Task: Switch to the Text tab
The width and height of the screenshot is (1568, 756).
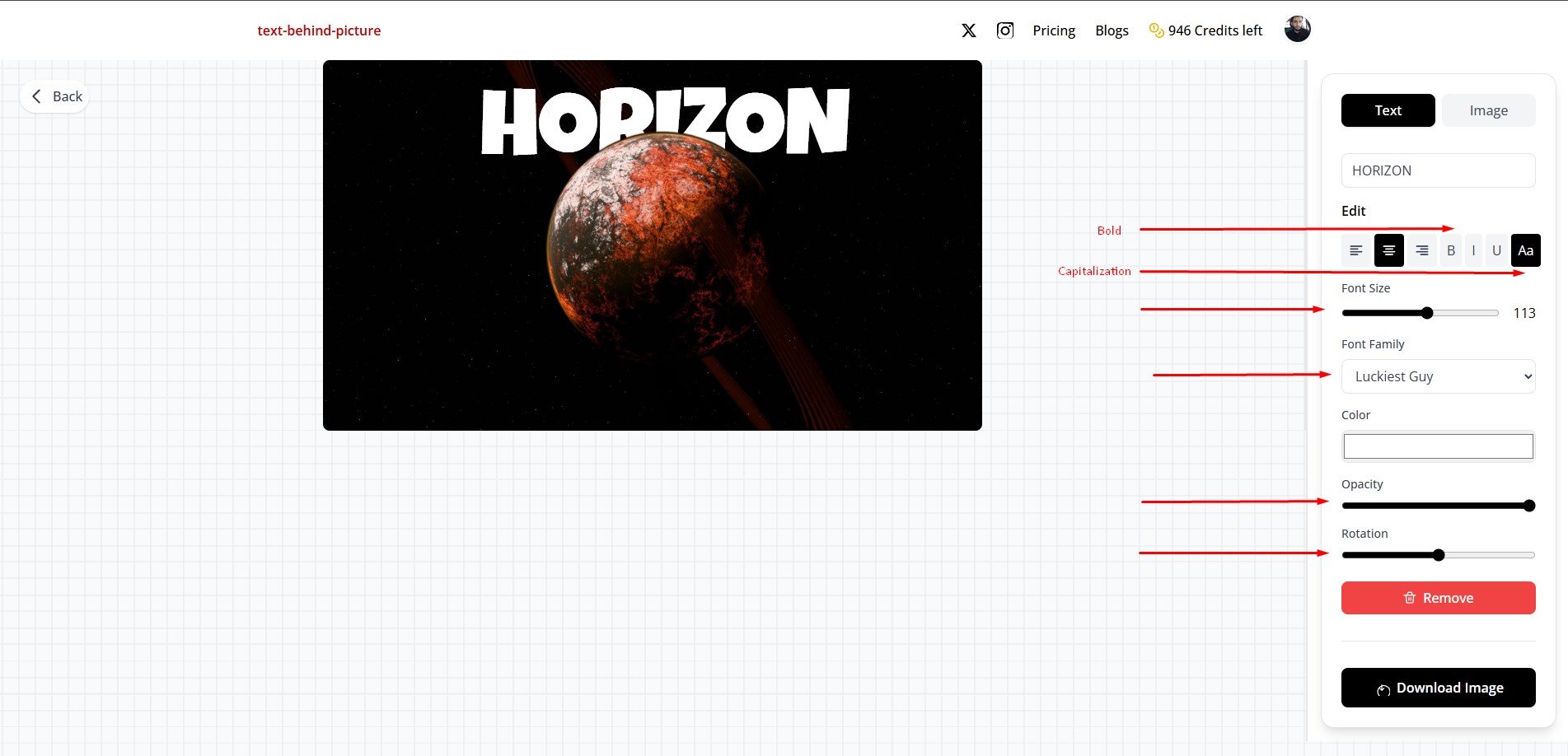Action: point(1388,110)
